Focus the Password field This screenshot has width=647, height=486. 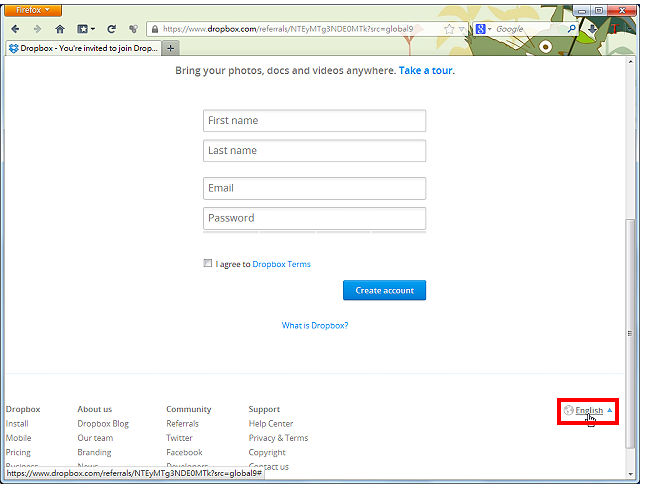[x=314, y=218]
